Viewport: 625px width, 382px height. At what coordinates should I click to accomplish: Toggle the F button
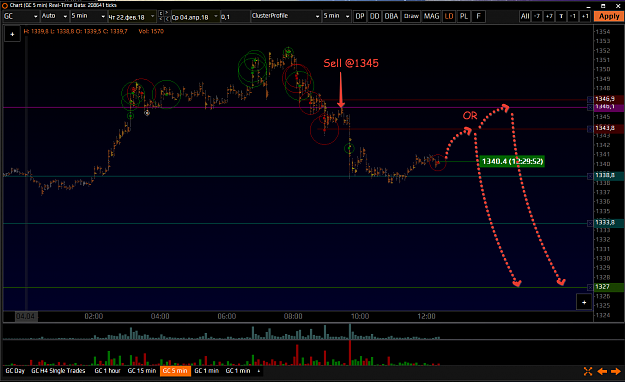click(478, 16)
